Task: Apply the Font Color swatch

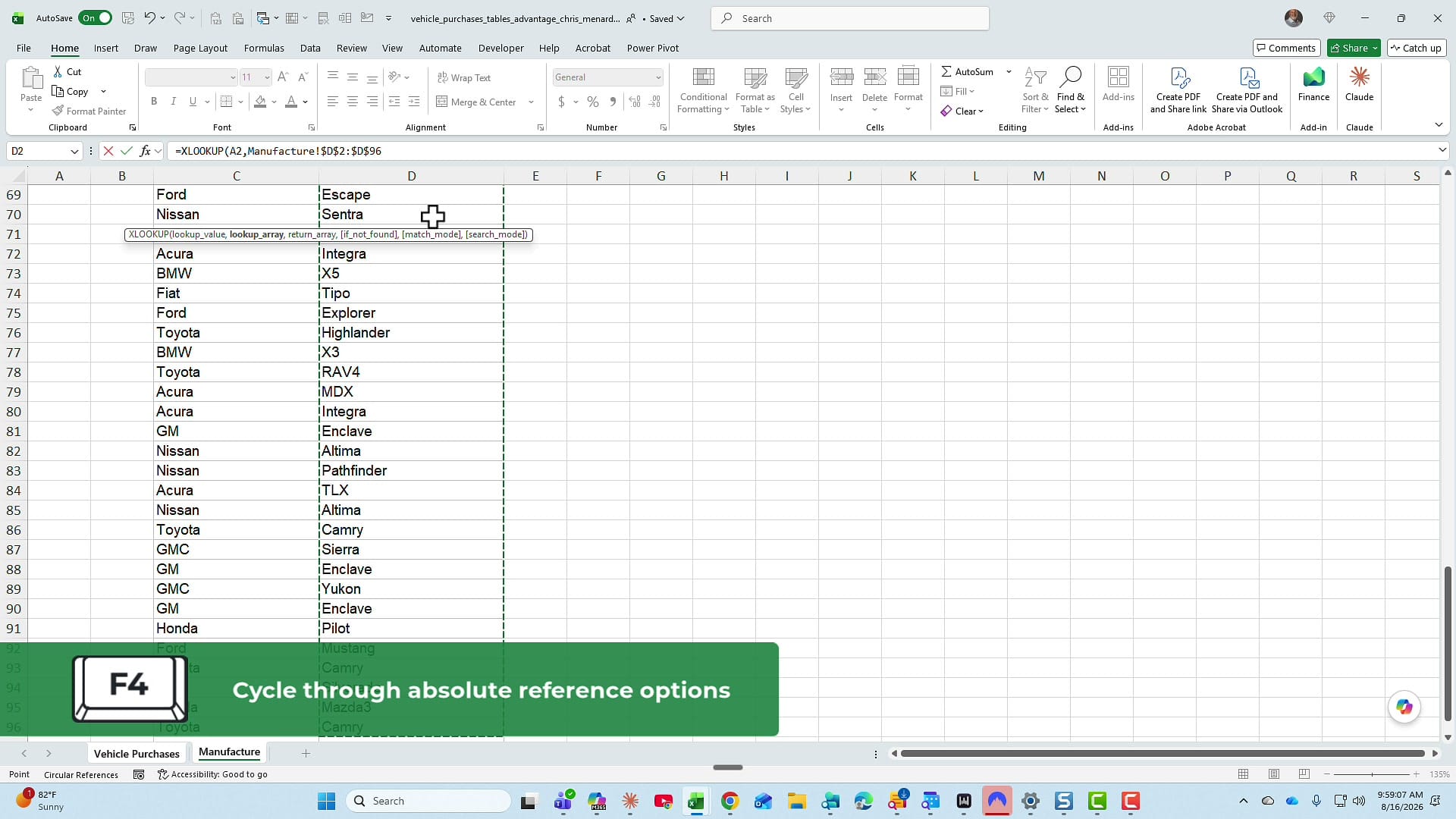Action: coord(291,102)
